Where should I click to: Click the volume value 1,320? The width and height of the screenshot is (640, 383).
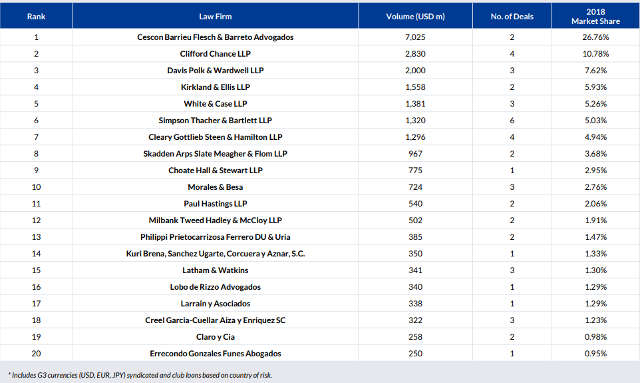pyautogui.click(x=416, y=120)
